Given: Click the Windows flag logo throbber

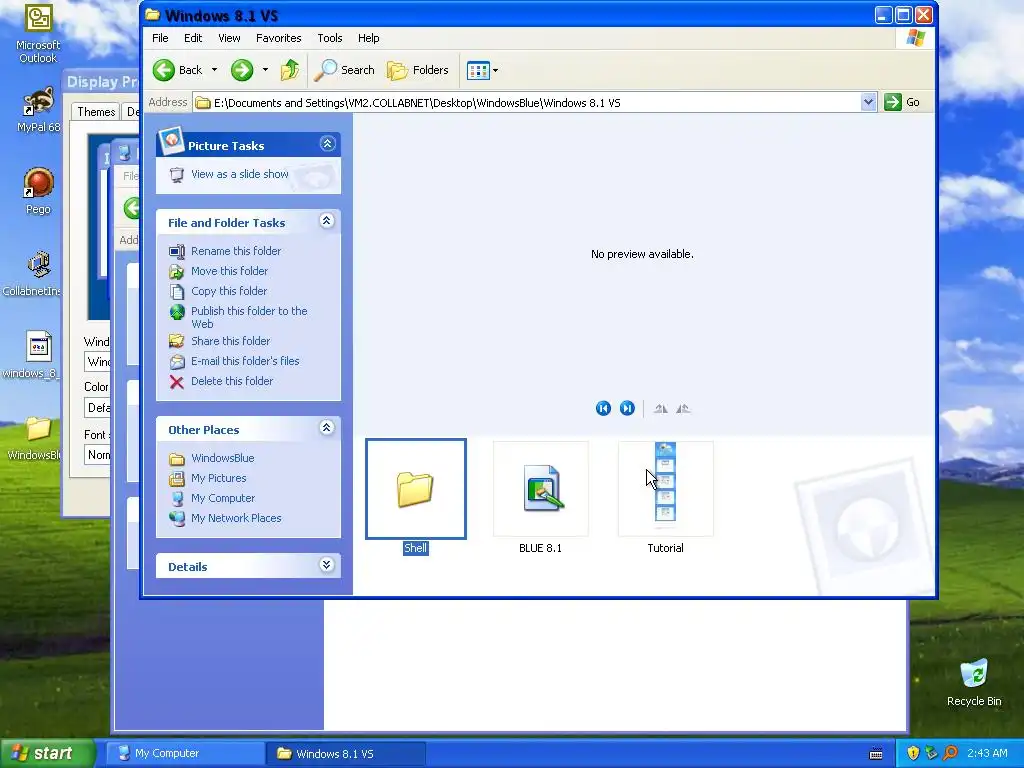Looking at the screenshot, I should click(915, 38).
